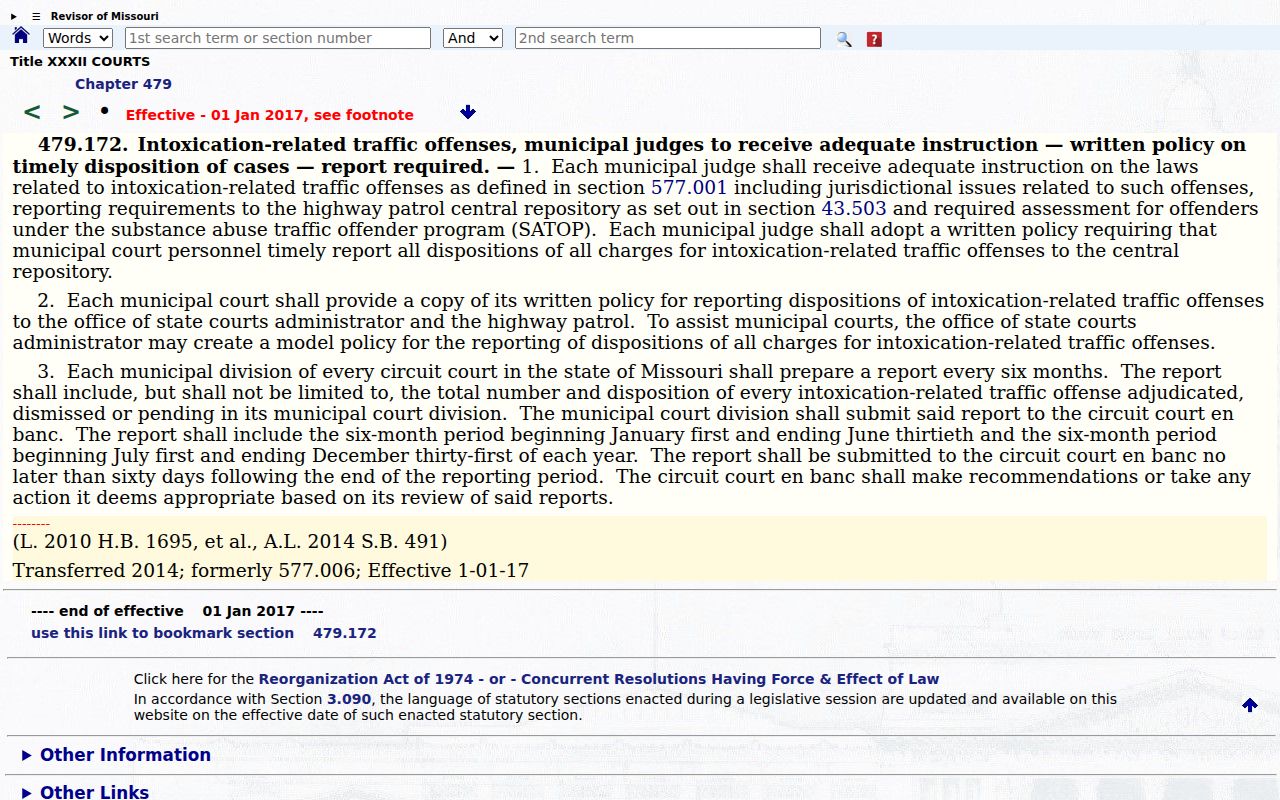Click the end of effective 01 Jan 2017 line
Viewport: 1280px width, 800px height.
pyautogui.click(x=177, y=611)
